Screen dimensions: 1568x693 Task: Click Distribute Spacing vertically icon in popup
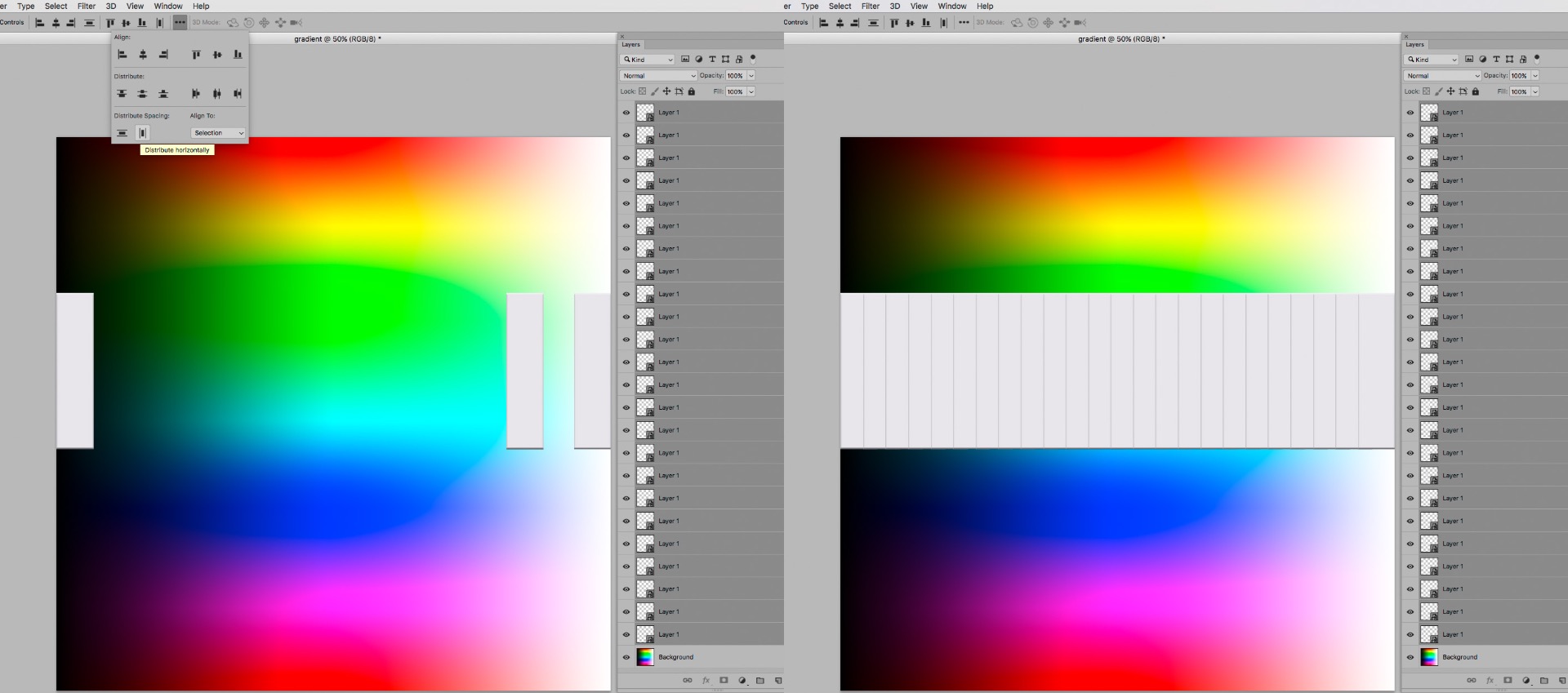(122, 133)
